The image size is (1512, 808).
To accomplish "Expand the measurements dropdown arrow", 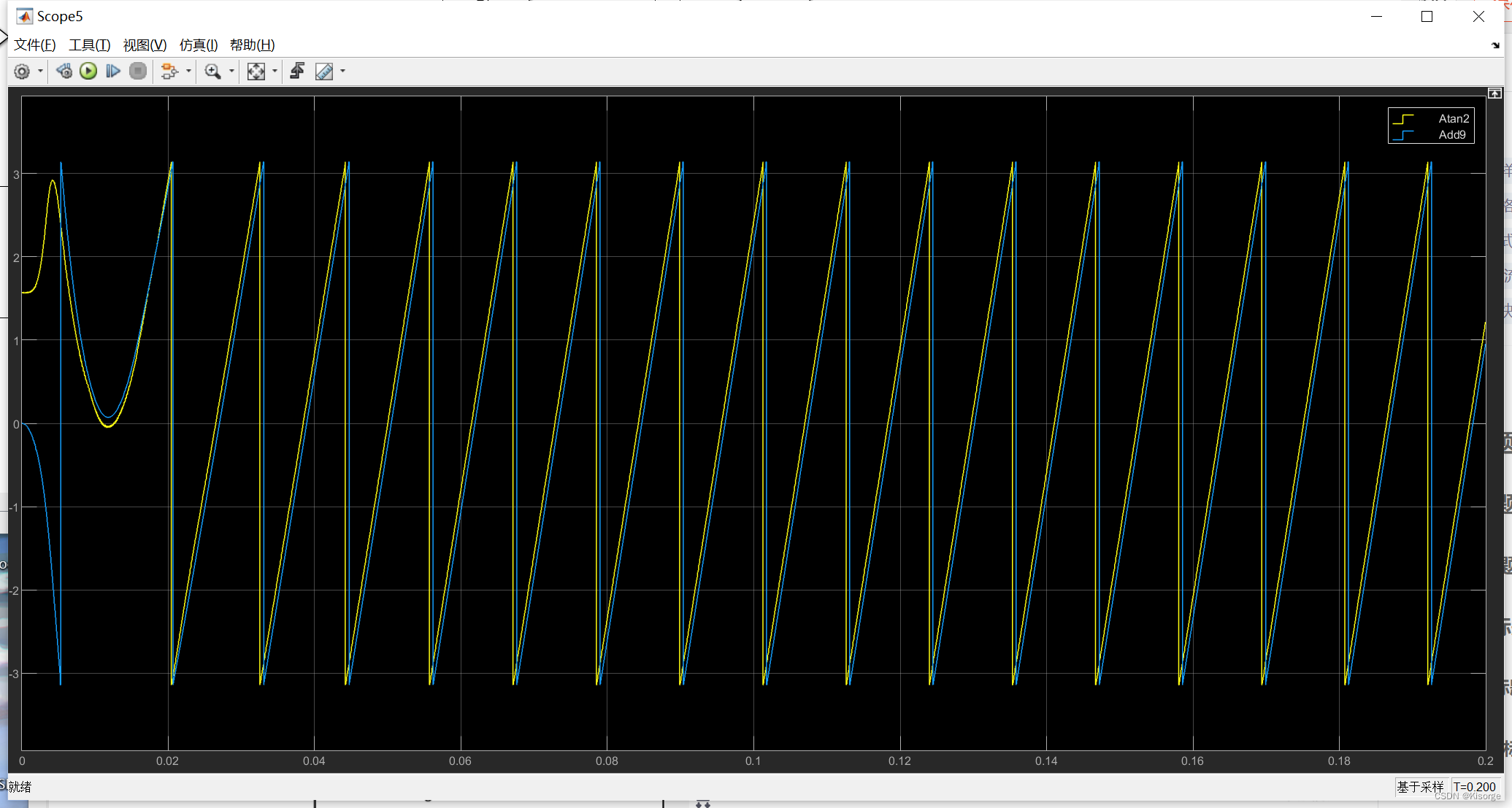I will [x=343, y=71].
